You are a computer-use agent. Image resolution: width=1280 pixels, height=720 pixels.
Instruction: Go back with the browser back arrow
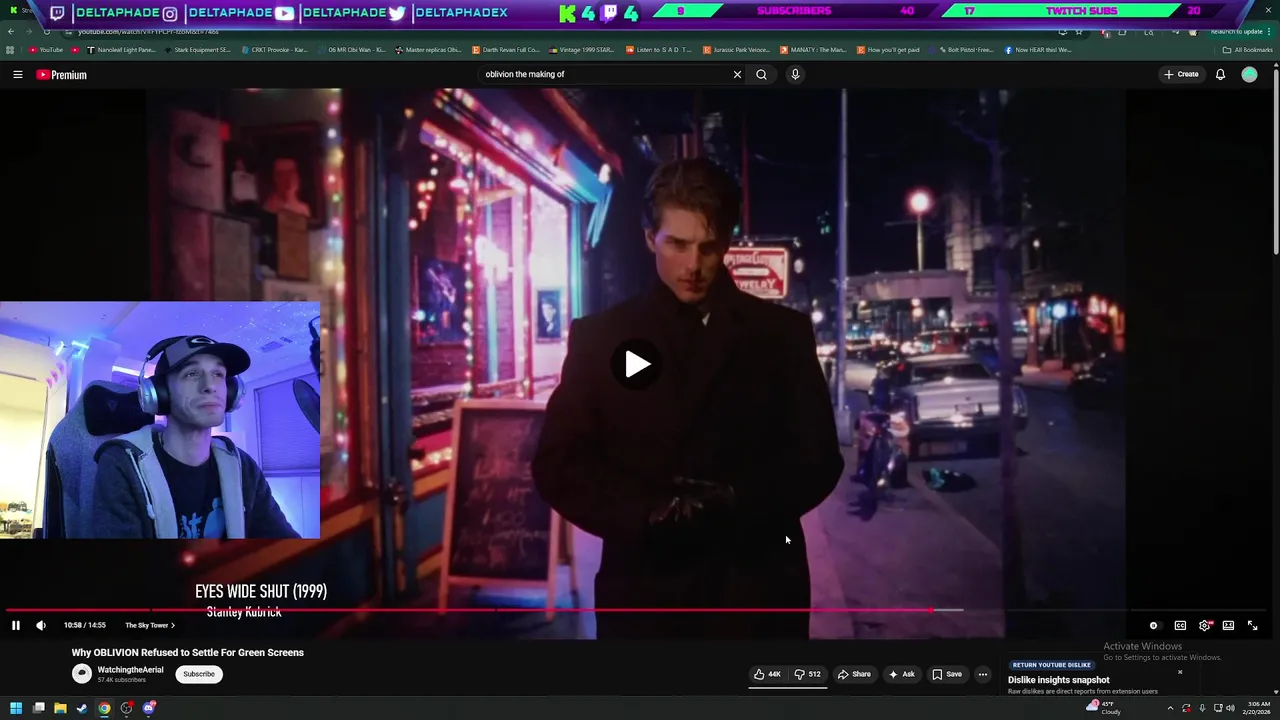[x=11, y=32]
